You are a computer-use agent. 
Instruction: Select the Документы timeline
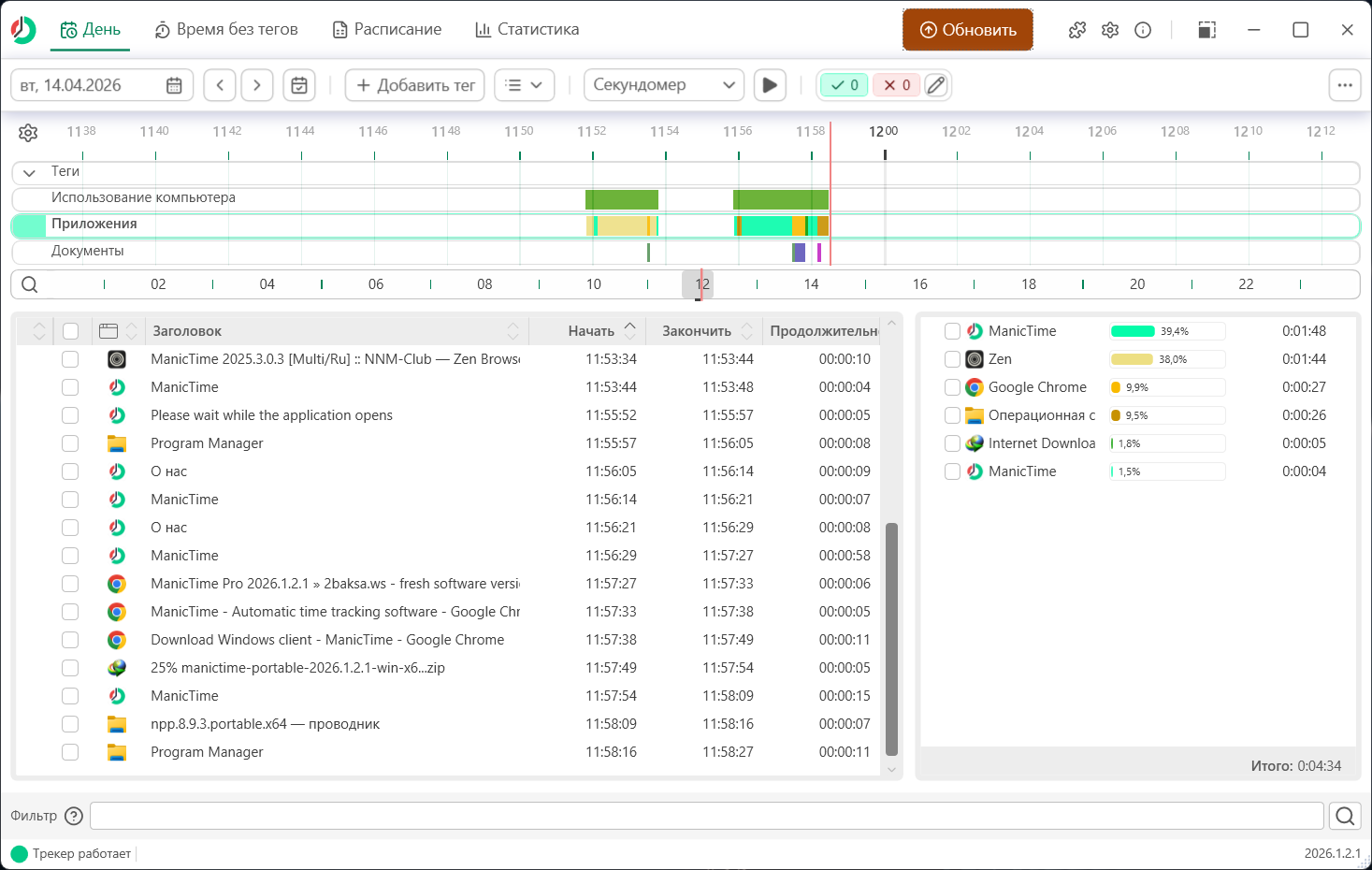88,252
